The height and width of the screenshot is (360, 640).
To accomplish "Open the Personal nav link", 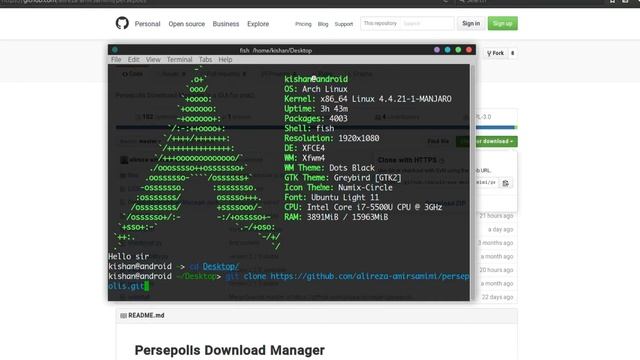I will click(147, 24).
